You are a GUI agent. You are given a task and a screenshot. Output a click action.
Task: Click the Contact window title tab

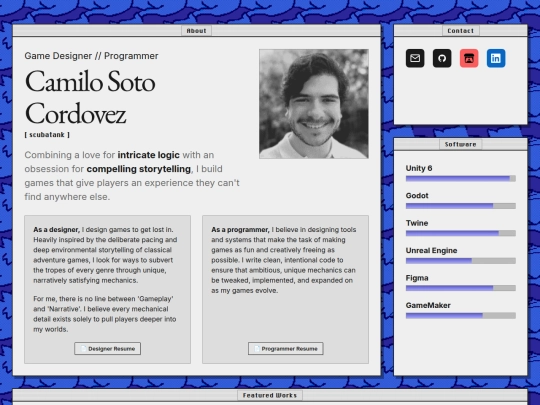461,31
